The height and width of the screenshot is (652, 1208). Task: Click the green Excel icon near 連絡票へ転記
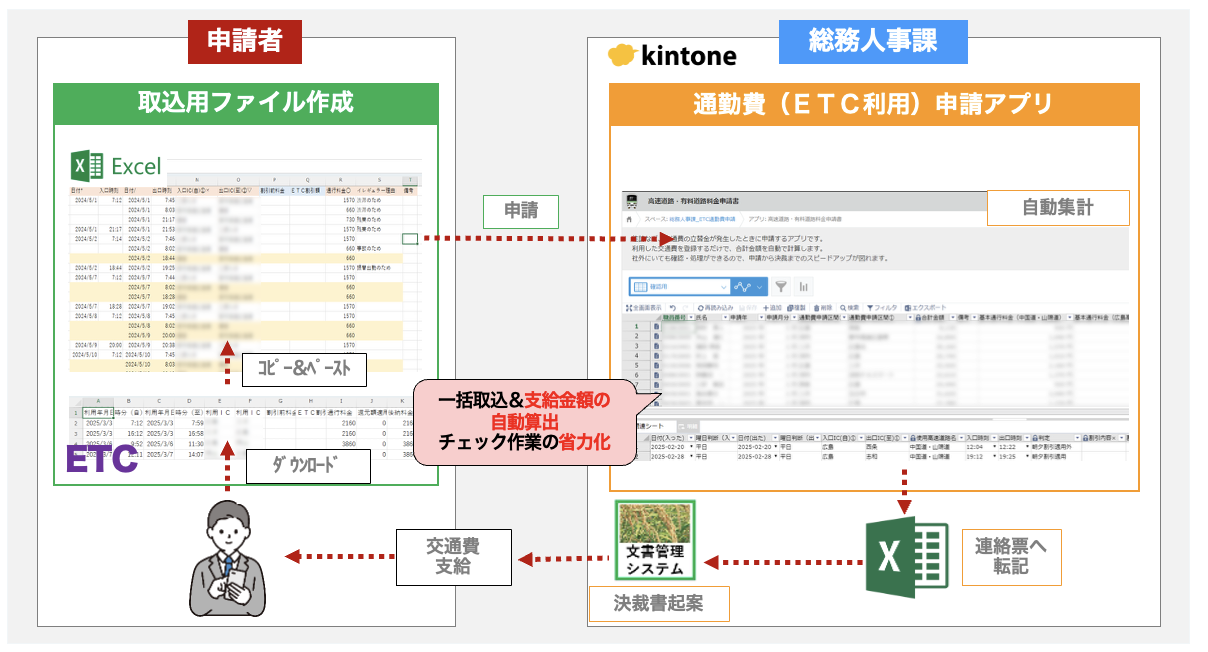[906, 559]
